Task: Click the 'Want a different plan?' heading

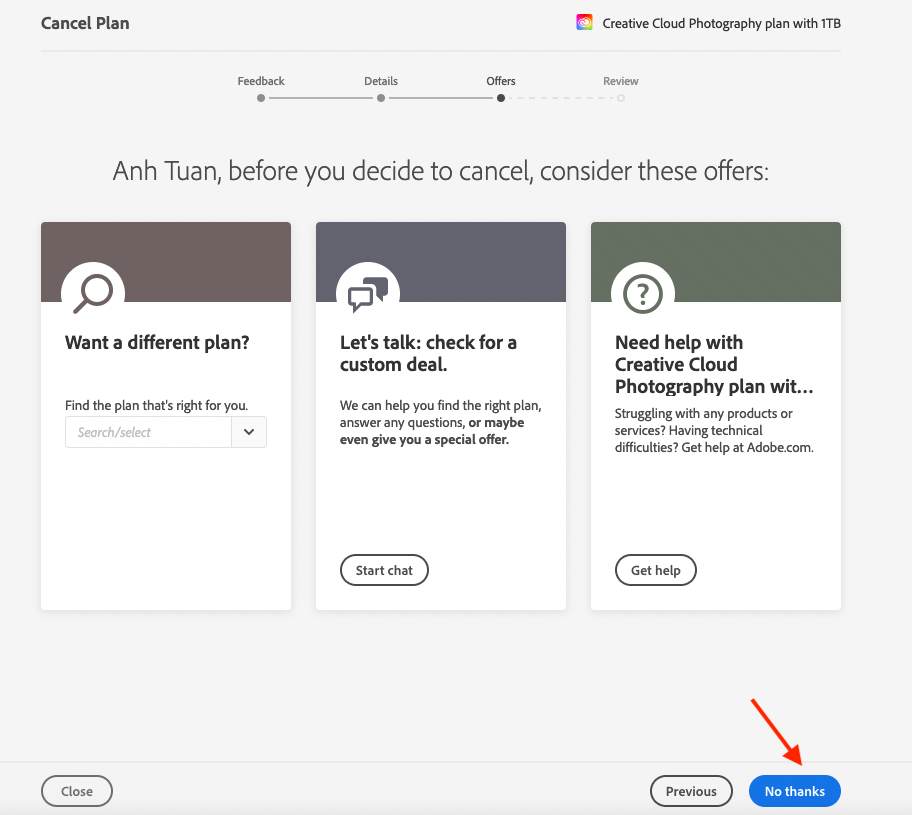Action: tap(157, 343)
